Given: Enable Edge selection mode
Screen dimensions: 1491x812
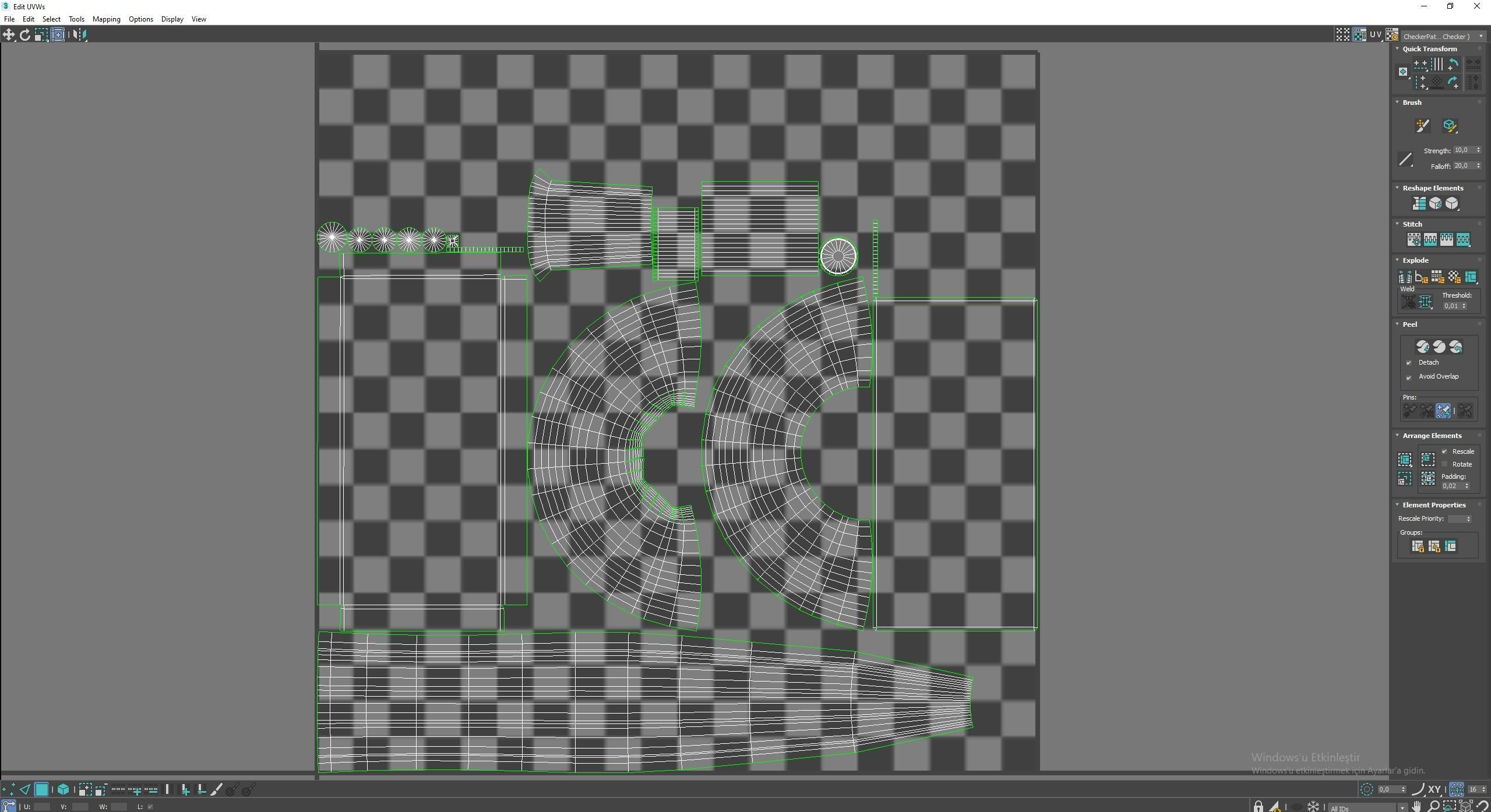Looking at the screenshot, I should [x=25, y=790].
